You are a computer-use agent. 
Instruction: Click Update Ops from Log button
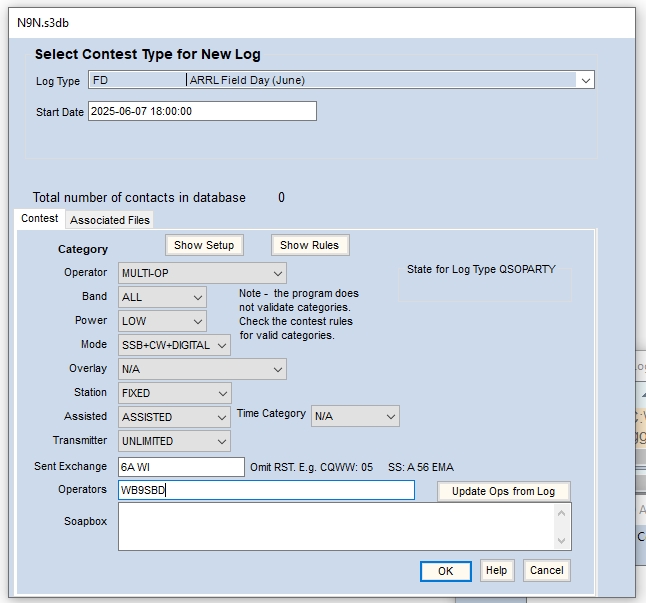[503, 491]
